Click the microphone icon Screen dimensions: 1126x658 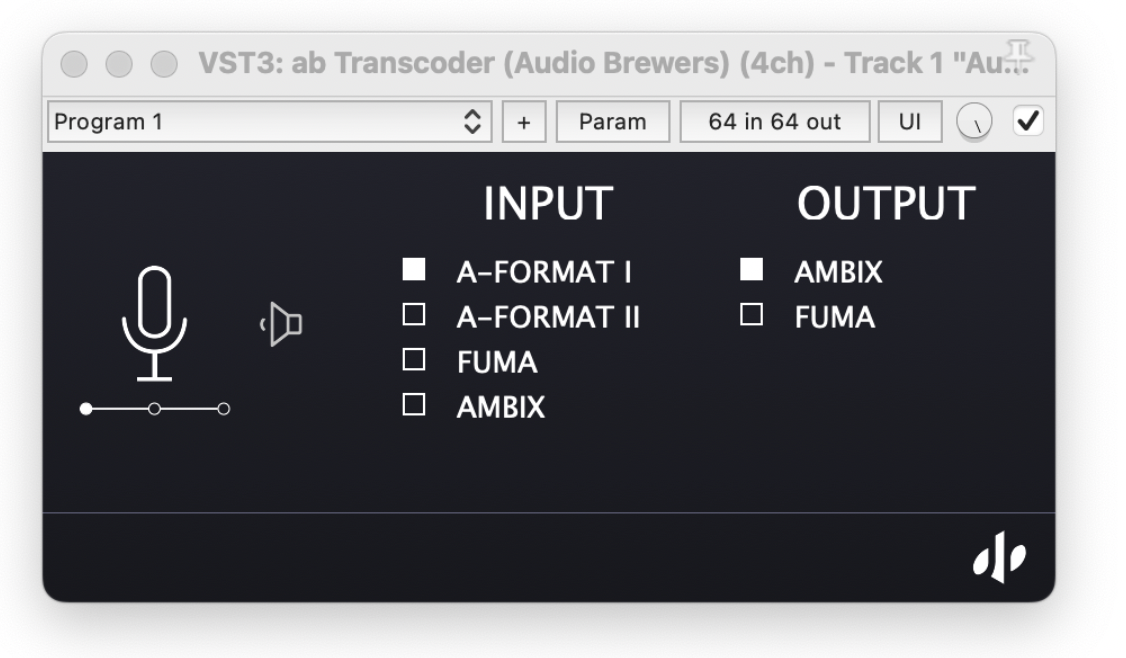pos(155,320)
